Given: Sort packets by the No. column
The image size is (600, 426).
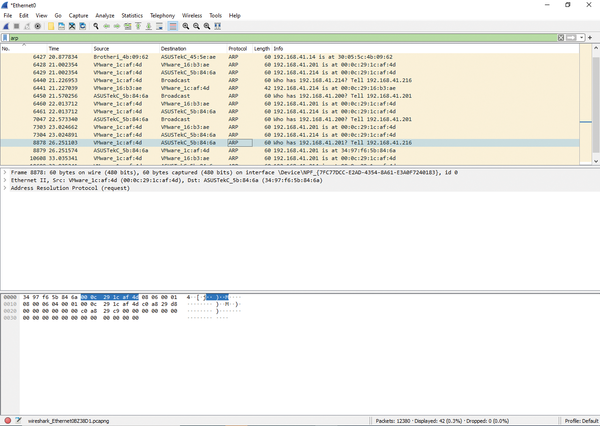Looking at the screenshot, I should coord(24,49).
